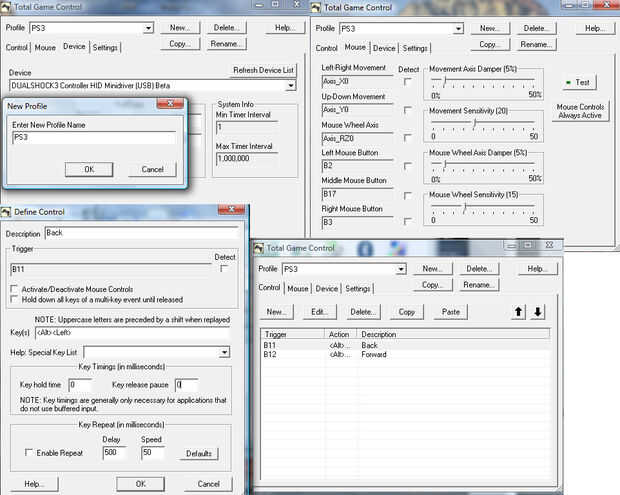Click Edit button in control list window
The image size is (620, 495).
[319, 312]
